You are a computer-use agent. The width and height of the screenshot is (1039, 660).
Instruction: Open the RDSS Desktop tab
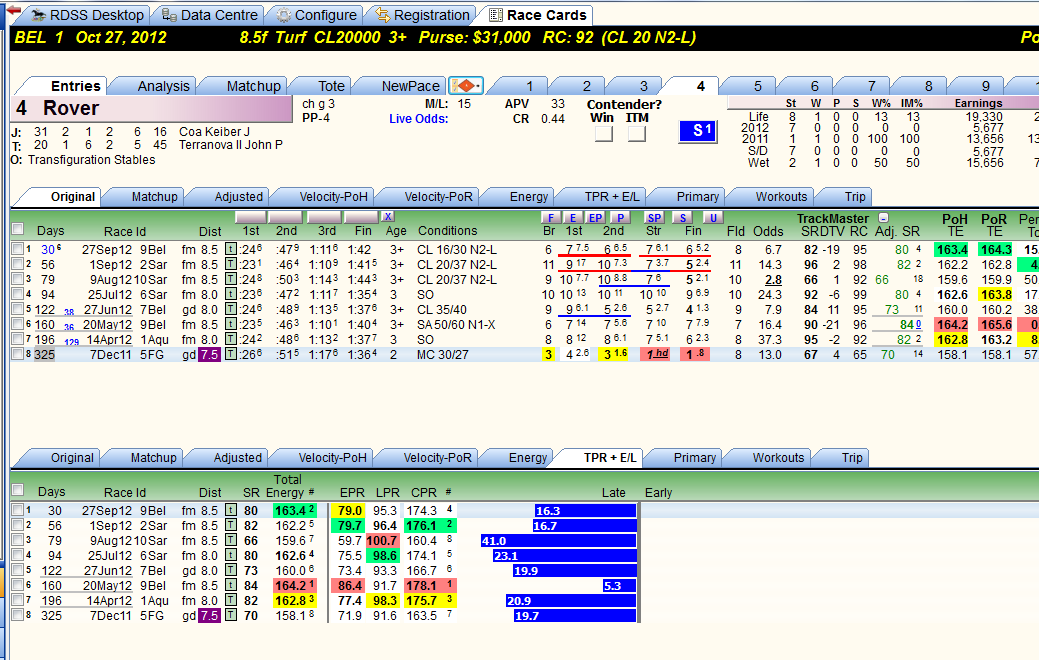[x=87, y=15]
